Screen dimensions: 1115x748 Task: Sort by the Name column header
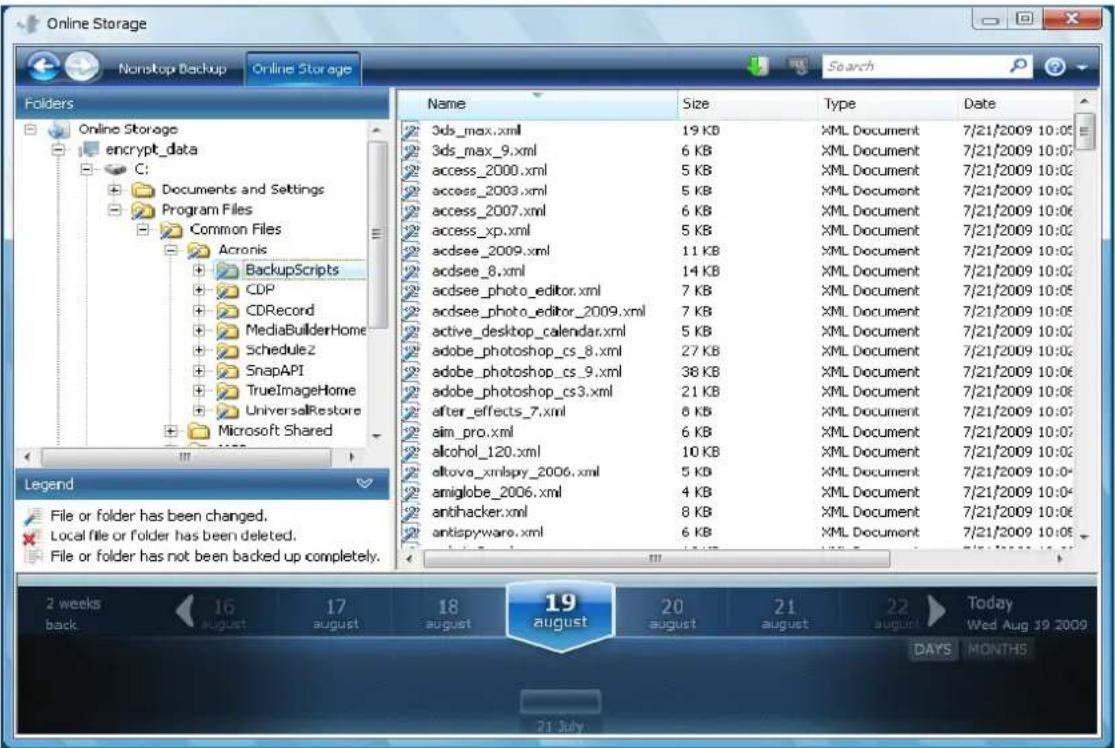tap(538, 104)
